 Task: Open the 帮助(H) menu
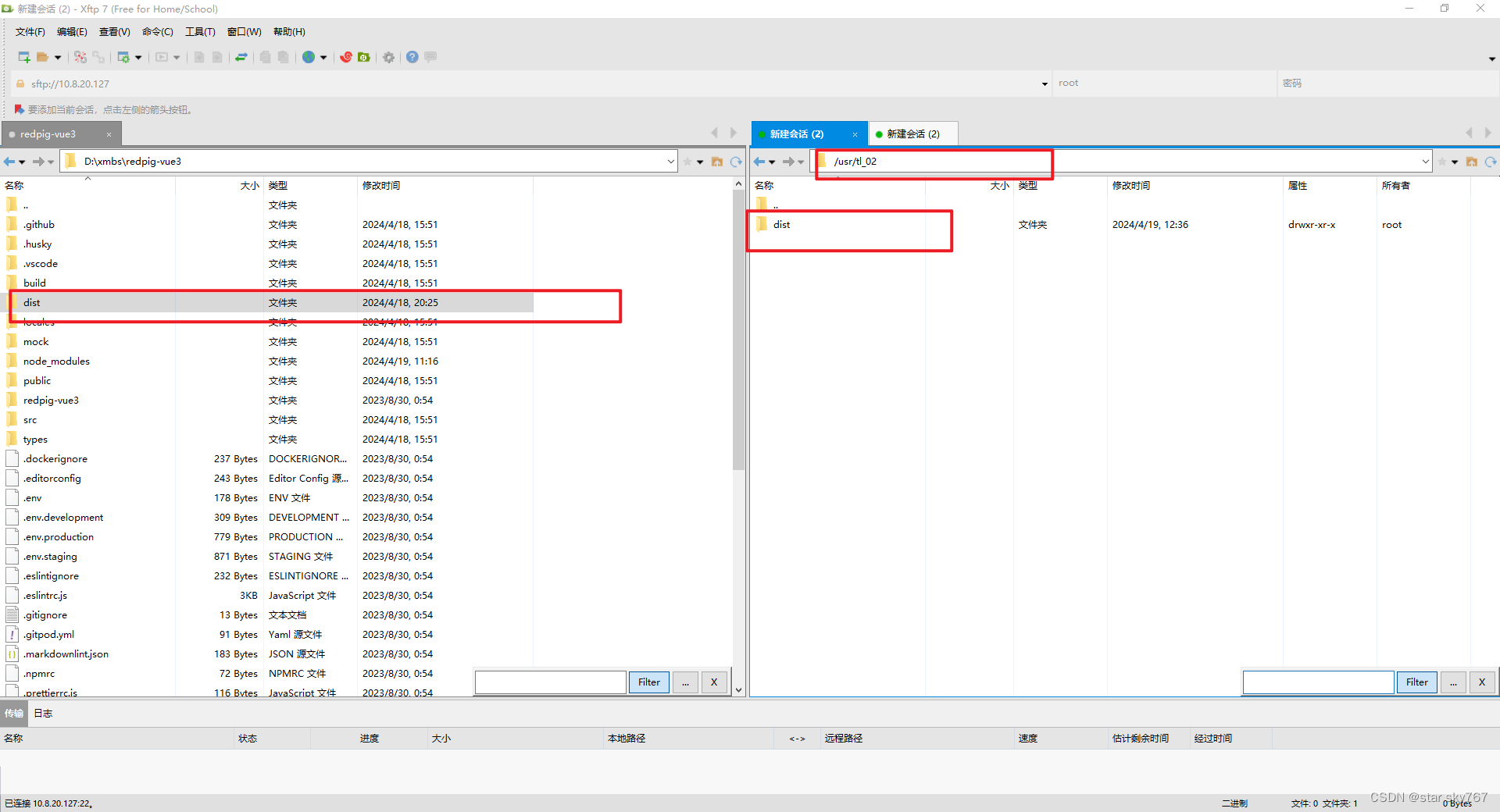(289, 32)
